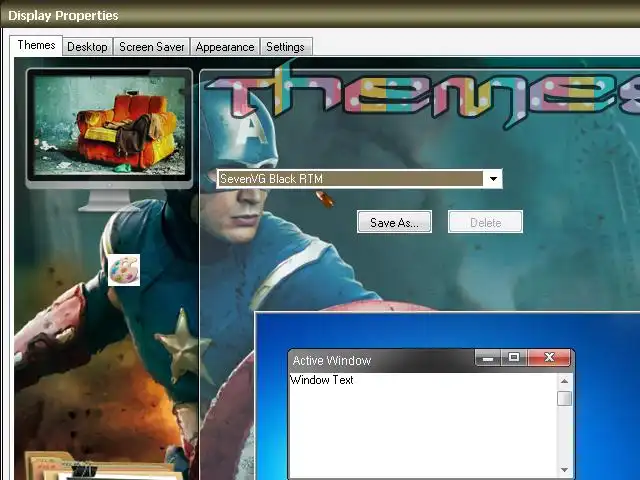
Task: Open the Screen Saver tab
Action: tap(151, 47)
